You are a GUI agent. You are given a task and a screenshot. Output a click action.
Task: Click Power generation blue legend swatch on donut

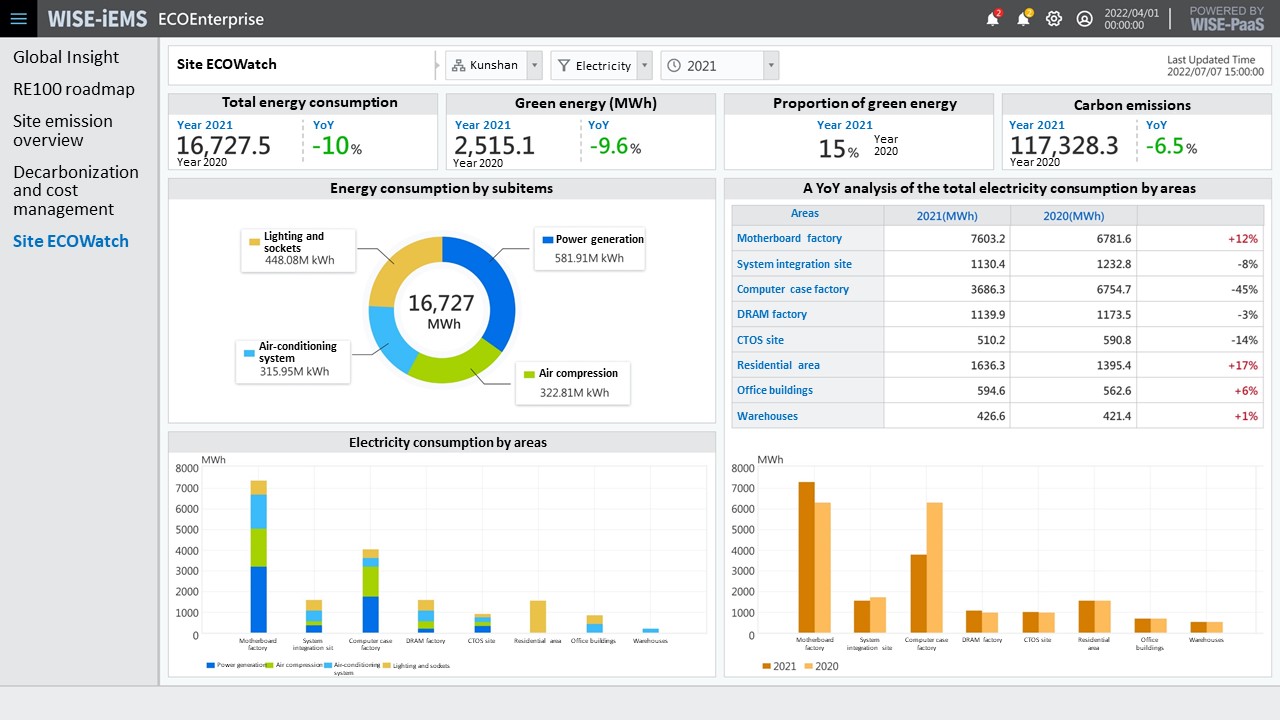(x=547, y=240)
